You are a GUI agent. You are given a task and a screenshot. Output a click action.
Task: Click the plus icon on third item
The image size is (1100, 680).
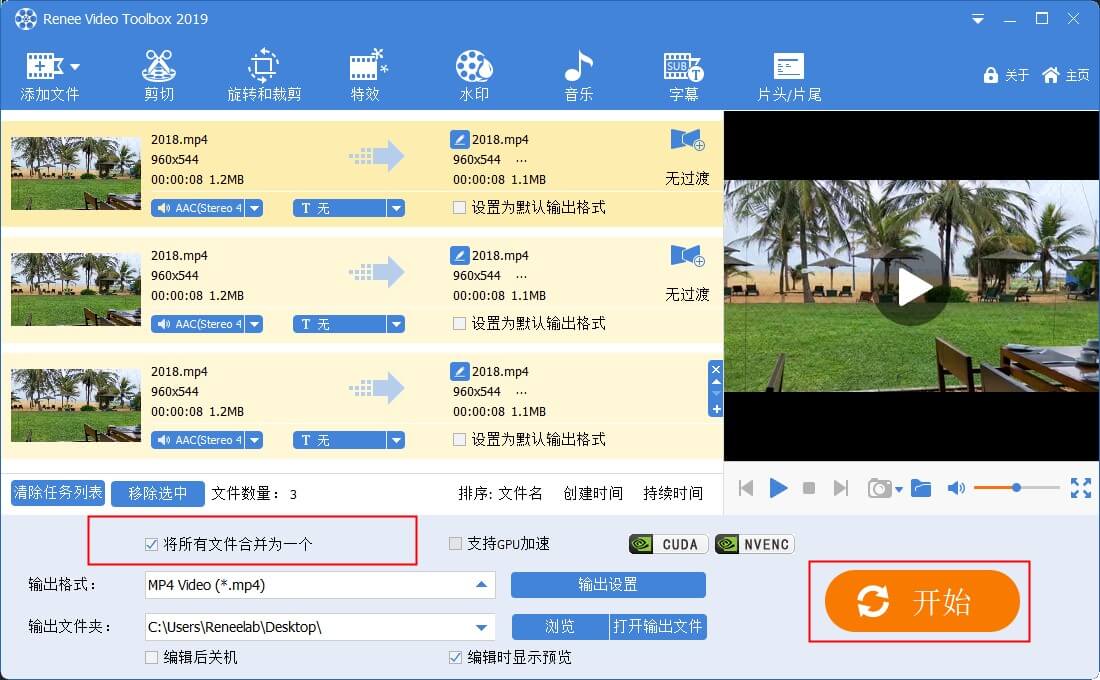tap(716, 409)
